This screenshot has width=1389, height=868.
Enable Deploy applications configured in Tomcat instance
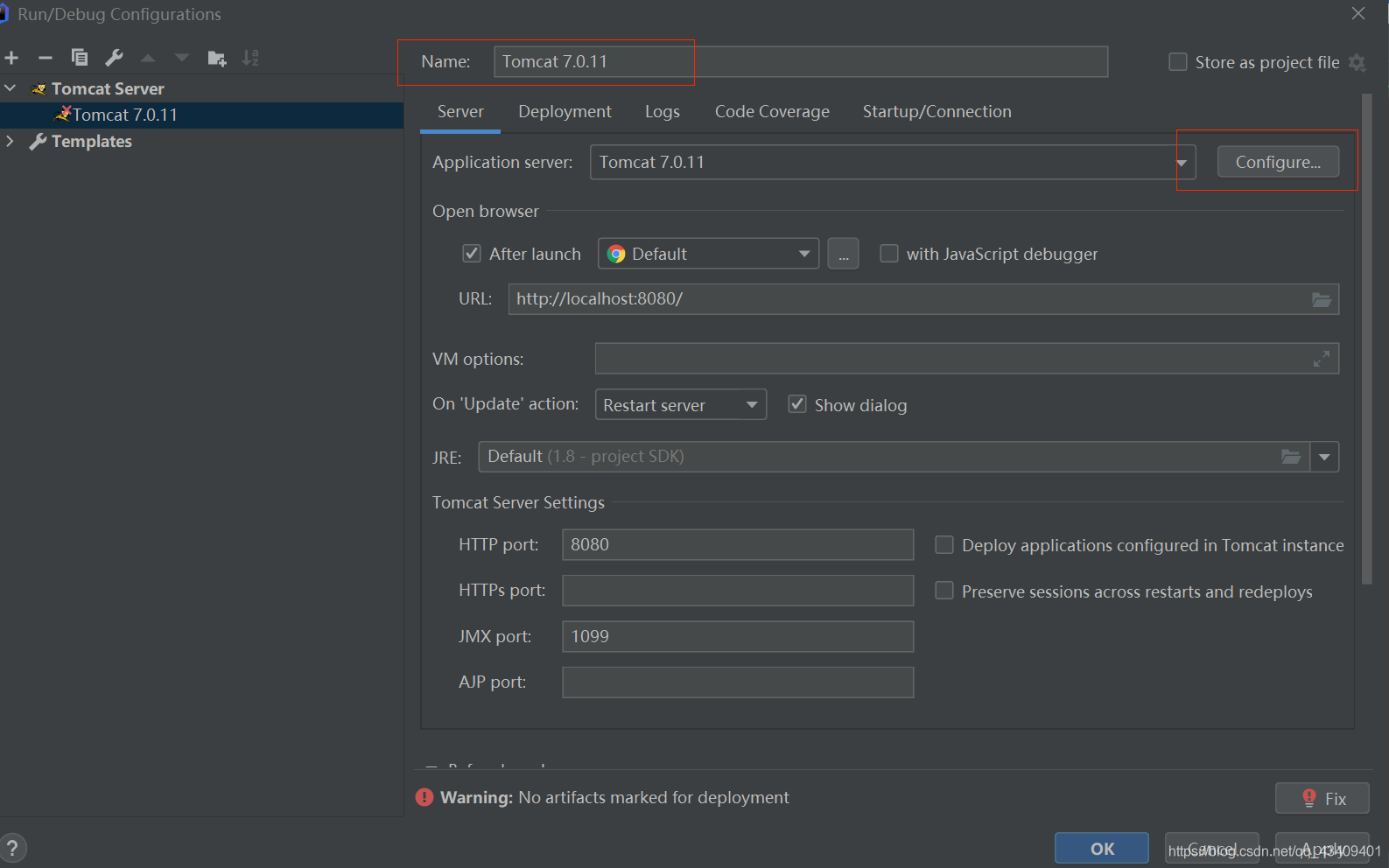coord(944,545)
